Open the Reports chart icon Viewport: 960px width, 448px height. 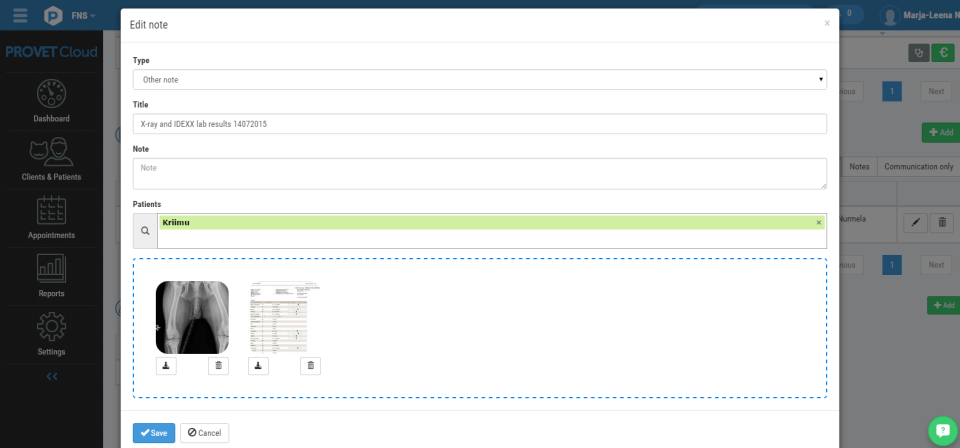point(51,269)
